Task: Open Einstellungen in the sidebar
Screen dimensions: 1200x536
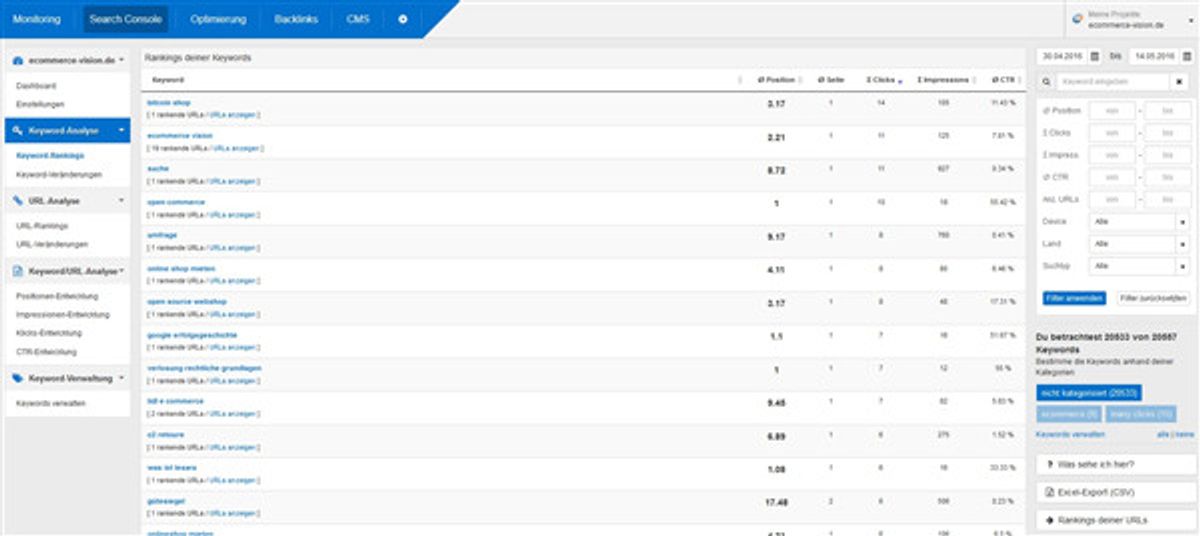Action: pos(40,104)
